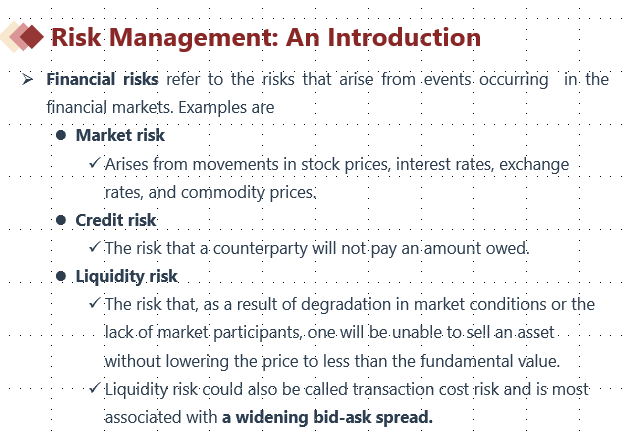This screenshot has width=626, height=439.
Task: Click the text 'financial markets. Examples are'
Action: (x=160, y=108)
